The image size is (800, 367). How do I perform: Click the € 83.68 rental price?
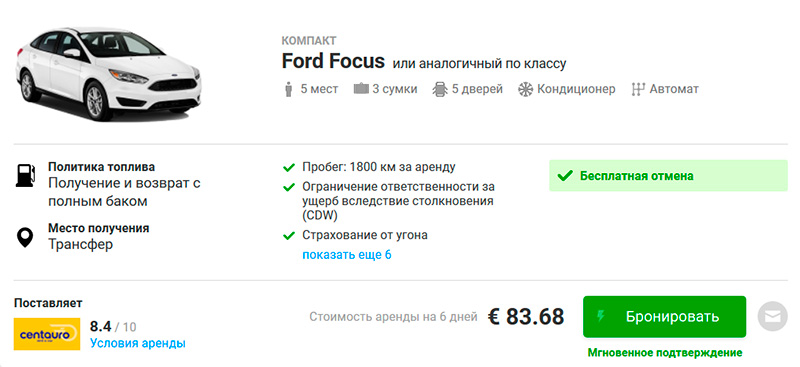coord(526,316)
